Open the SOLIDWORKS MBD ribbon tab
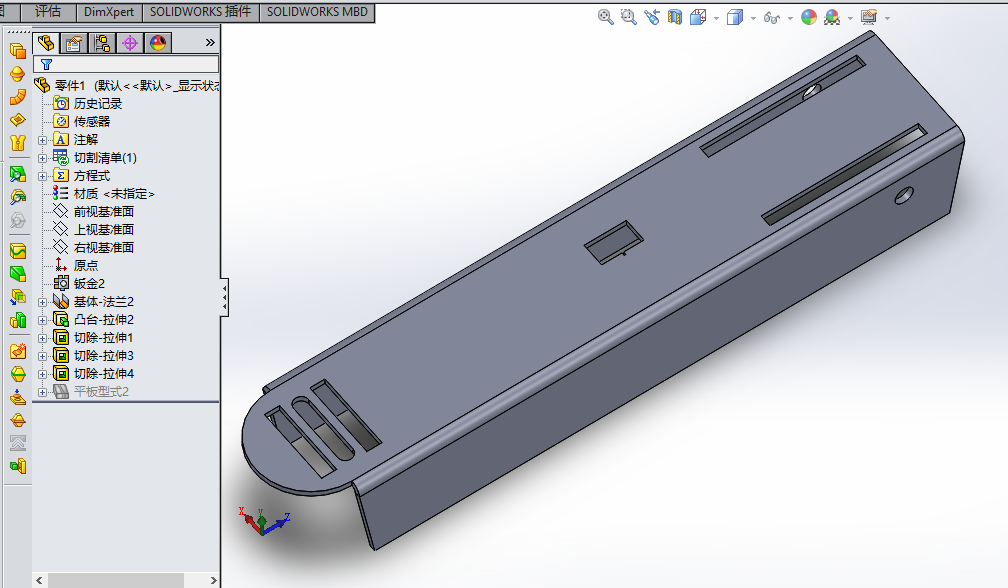Image resolution: width=1008 pixels, height=588 pixels. pyautogui.click(x=317, y=12)
